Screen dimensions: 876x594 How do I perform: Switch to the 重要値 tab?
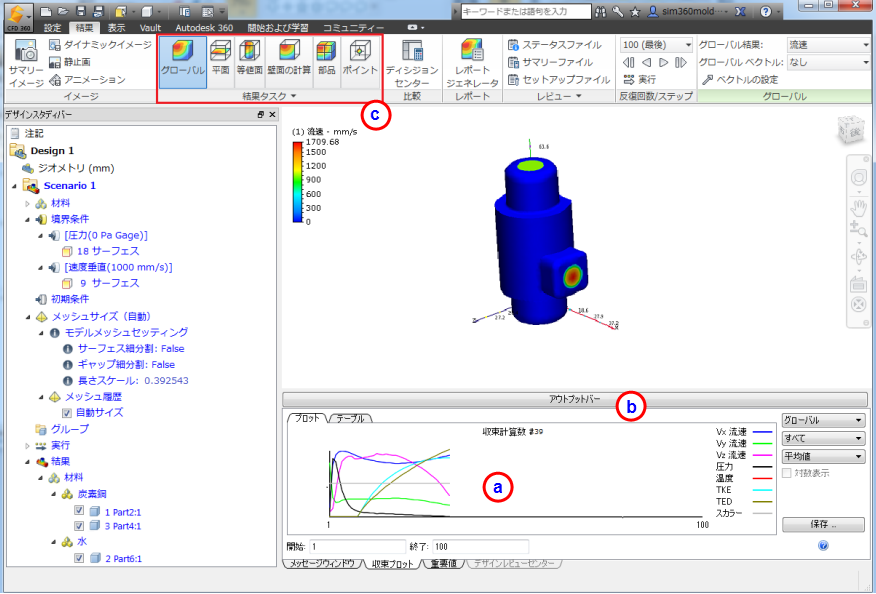444,563
